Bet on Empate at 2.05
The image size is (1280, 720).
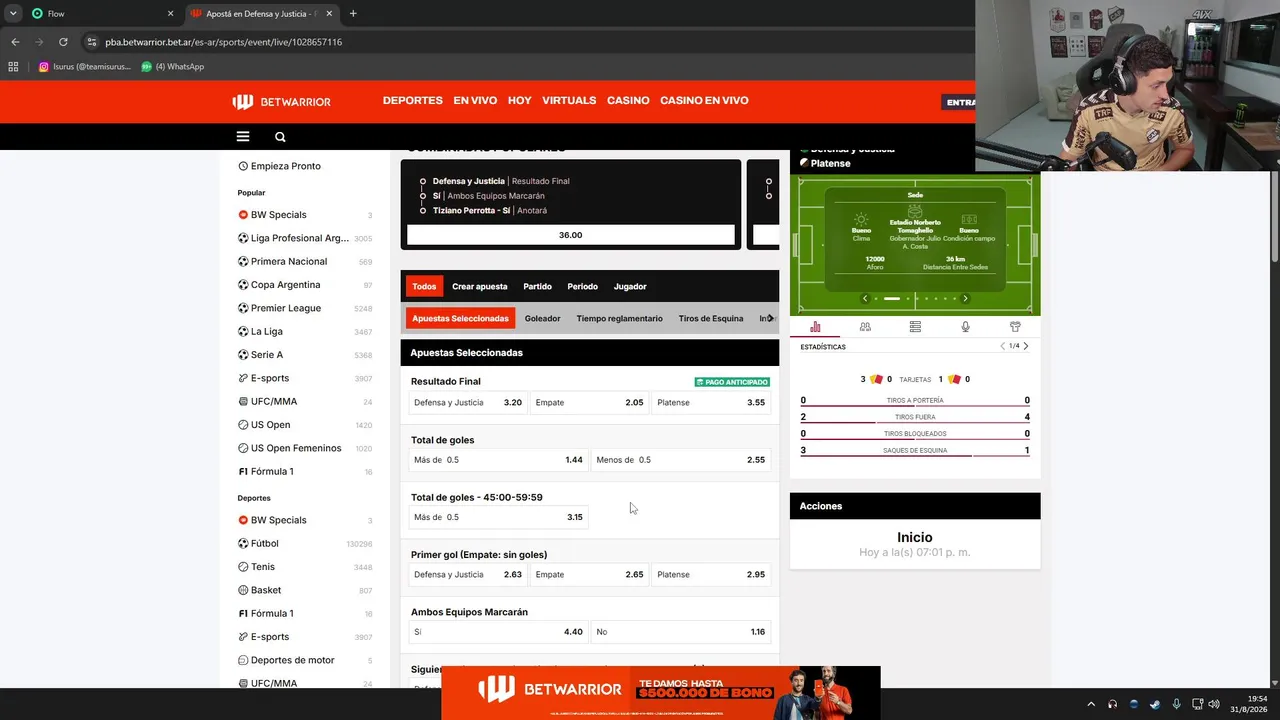(x=590, y=402)
